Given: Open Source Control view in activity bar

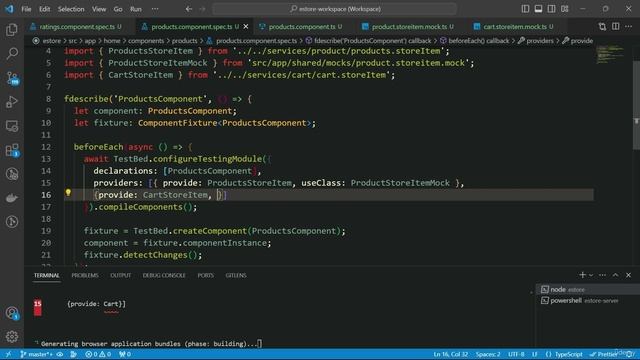Looking at the screenshot, I should click(12, 78).
